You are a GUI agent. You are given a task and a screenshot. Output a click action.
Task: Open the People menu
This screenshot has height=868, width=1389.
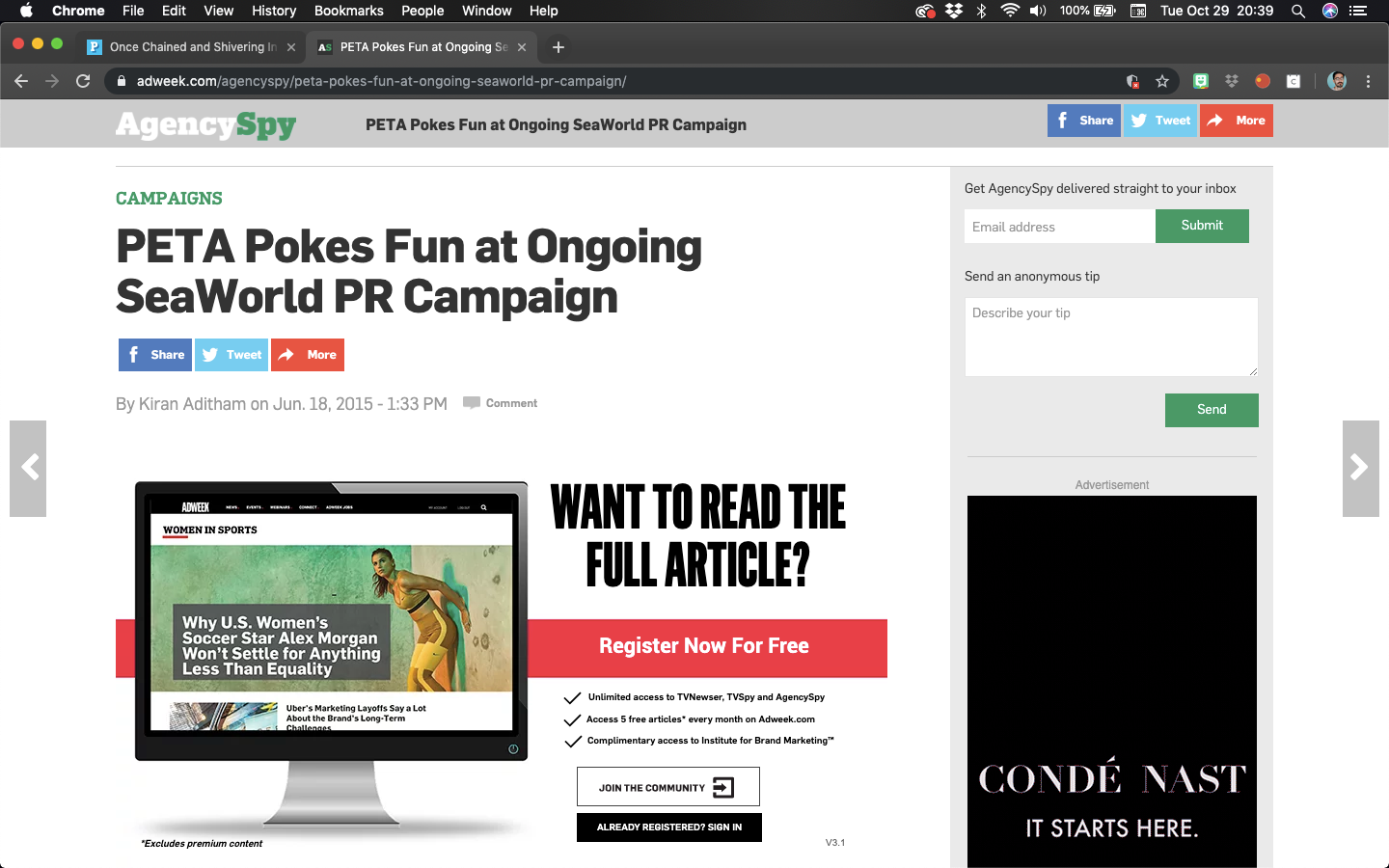[x=422, y=11]
